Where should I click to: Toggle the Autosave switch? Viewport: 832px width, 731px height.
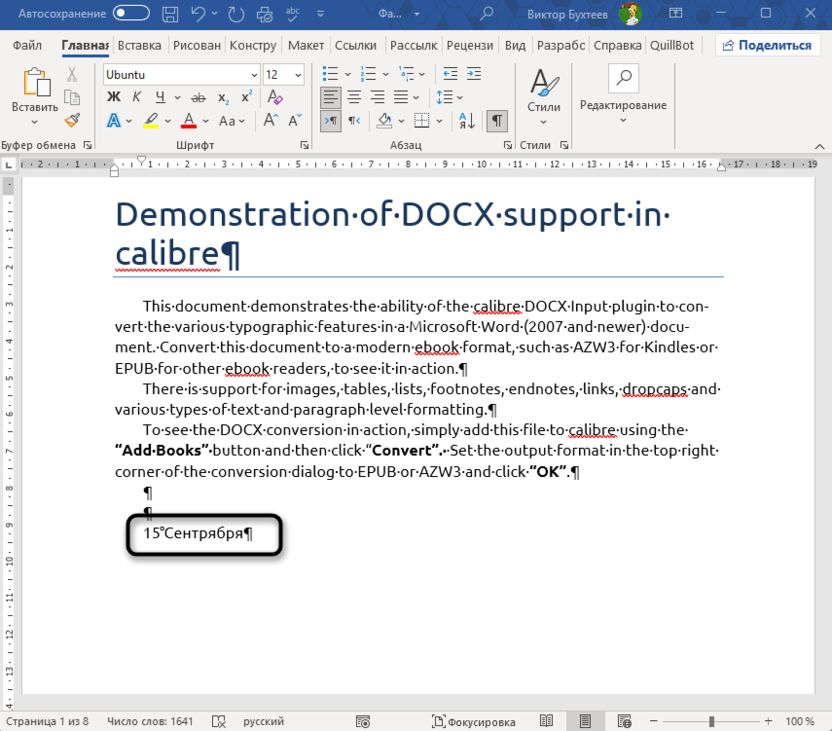point(131,14)
